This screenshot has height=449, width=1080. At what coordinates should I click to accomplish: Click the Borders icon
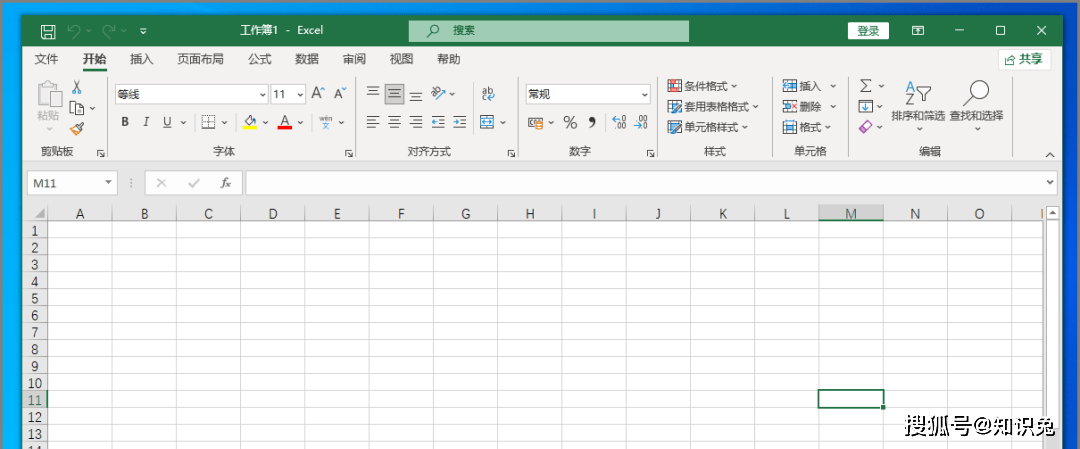coord(208,123)
